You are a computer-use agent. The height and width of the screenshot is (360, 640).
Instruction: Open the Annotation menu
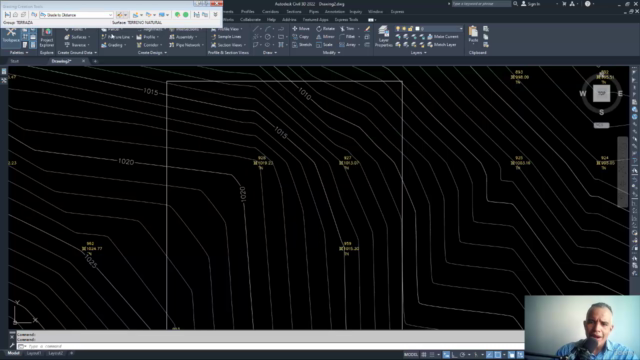pos(335,12)
